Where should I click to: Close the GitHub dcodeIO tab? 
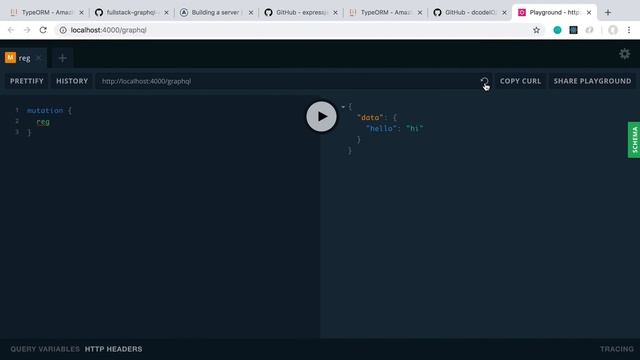504,13
